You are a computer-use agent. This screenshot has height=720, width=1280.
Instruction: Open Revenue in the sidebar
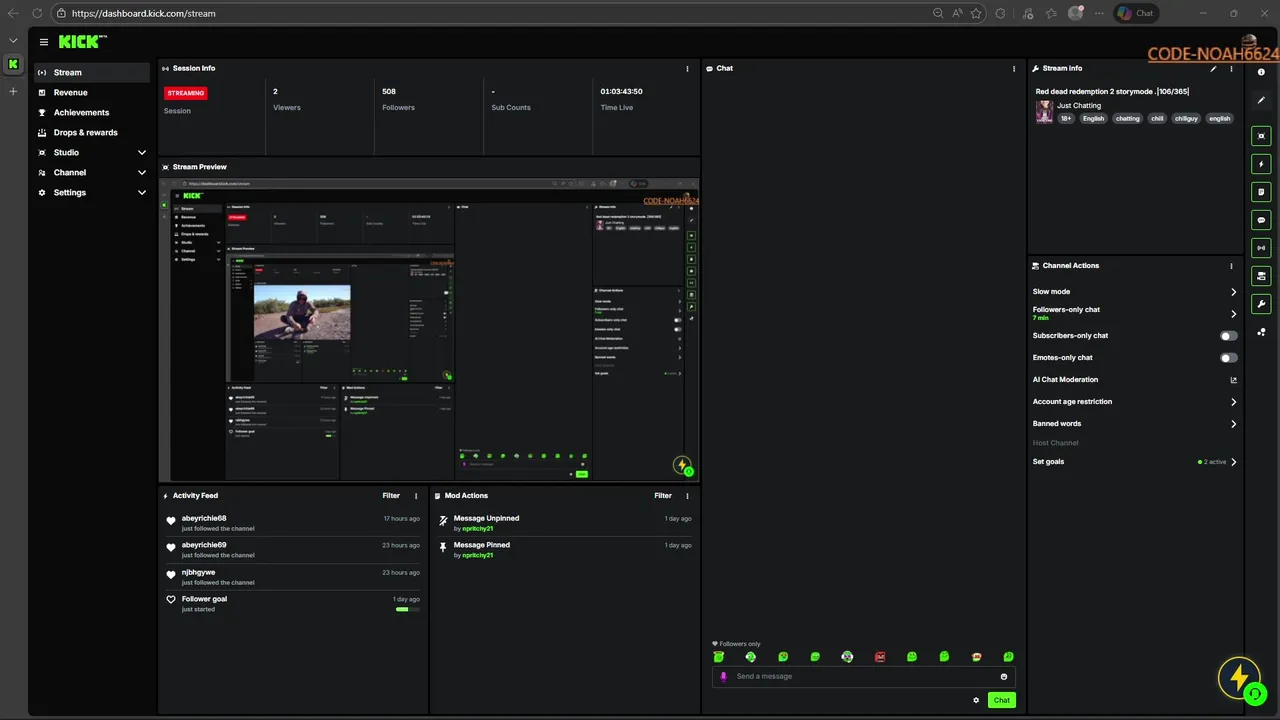click(92, 92)
